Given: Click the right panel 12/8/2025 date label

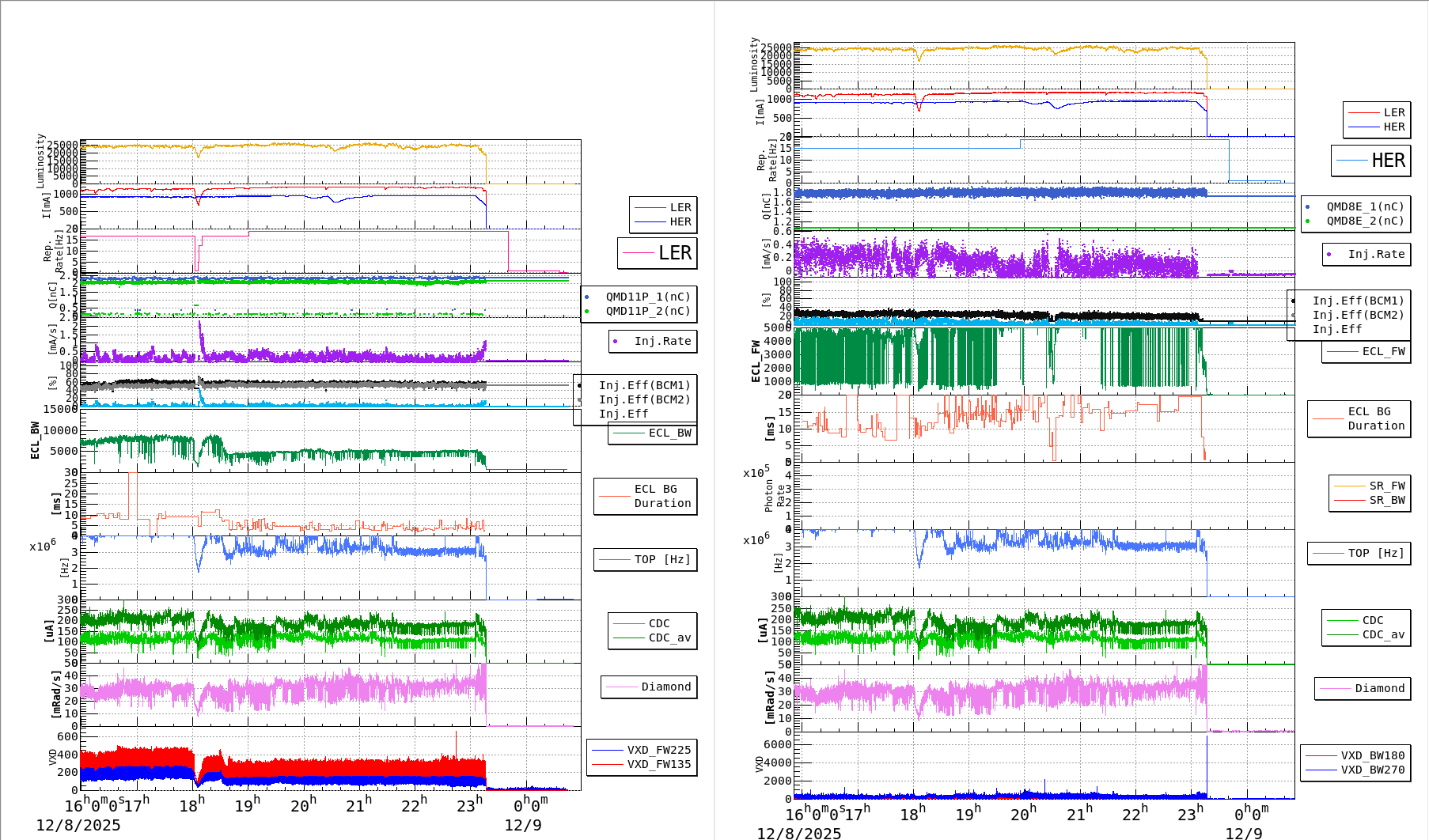Looking at the screenshot, I should 799,833.
